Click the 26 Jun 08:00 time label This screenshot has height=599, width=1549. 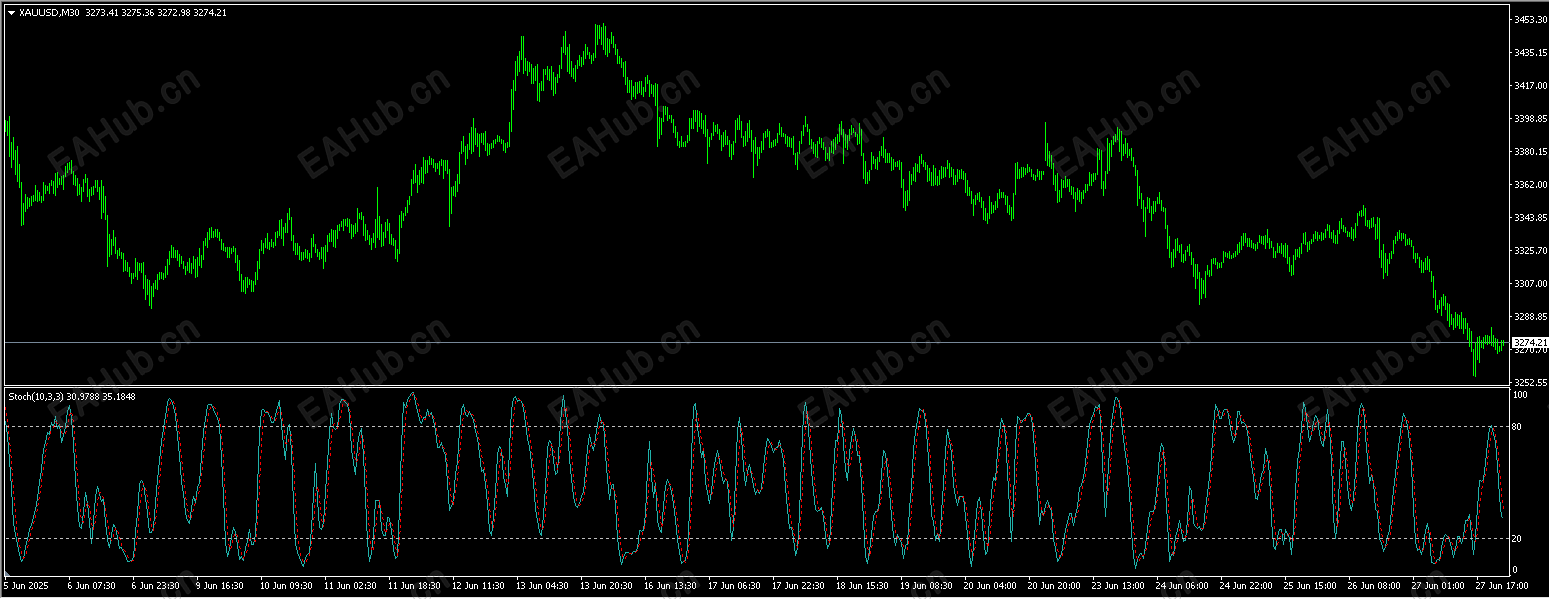click(x=1374, y=586)
